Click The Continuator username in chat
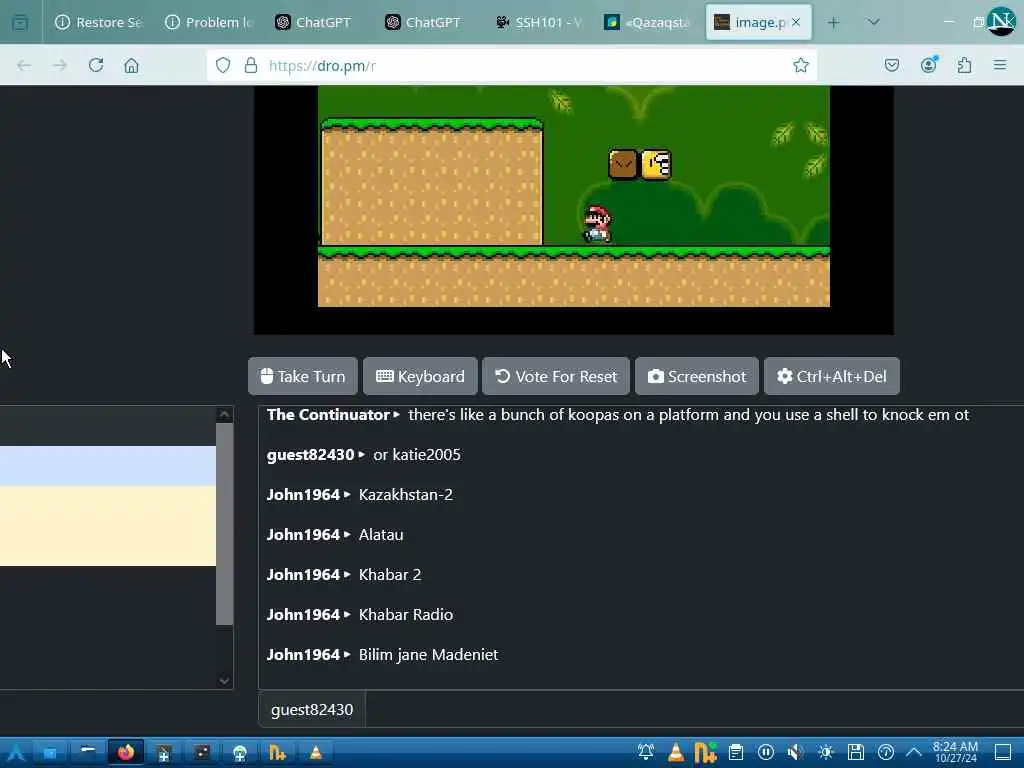This screenshot has width=1024, height=768. pyautogui.click(x=328, y=415)
